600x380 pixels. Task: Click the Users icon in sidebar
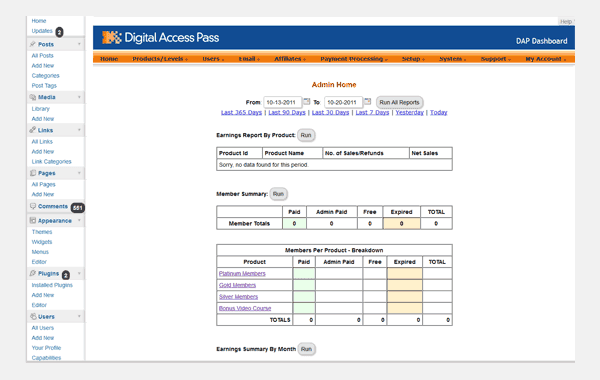33,316
